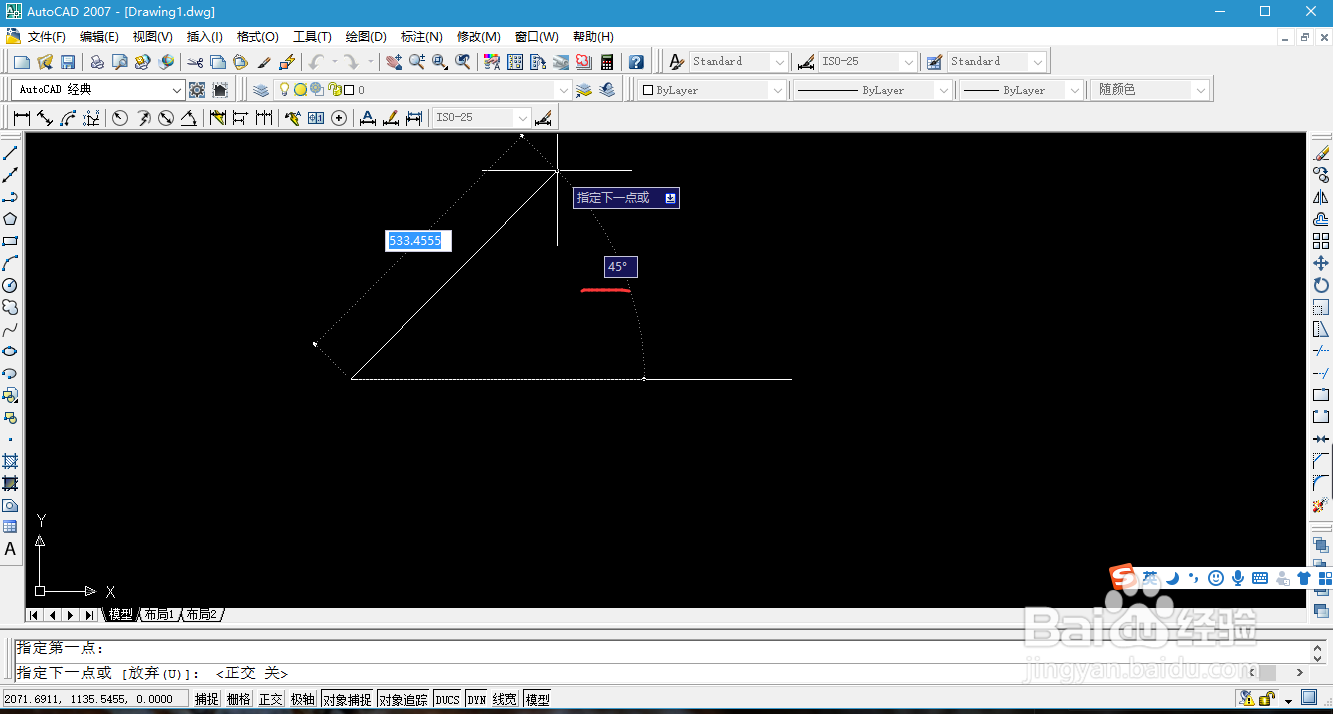Select the Circle draw tool

coord(10,285)
